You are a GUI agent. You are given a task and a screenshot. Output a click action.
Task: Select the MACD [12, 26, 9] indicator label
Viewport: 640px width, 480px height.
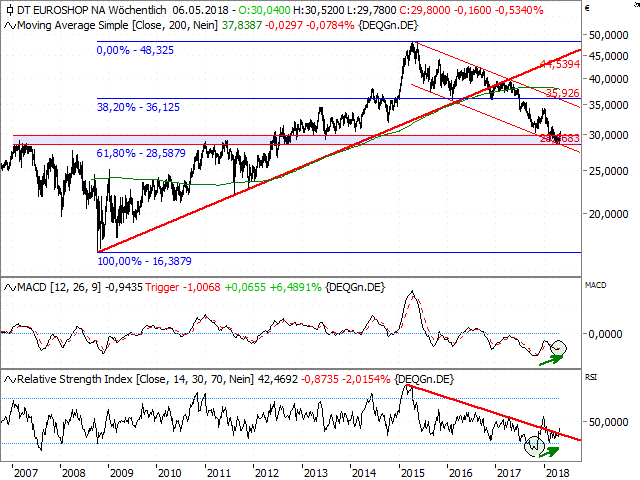[x=59, y=288]
